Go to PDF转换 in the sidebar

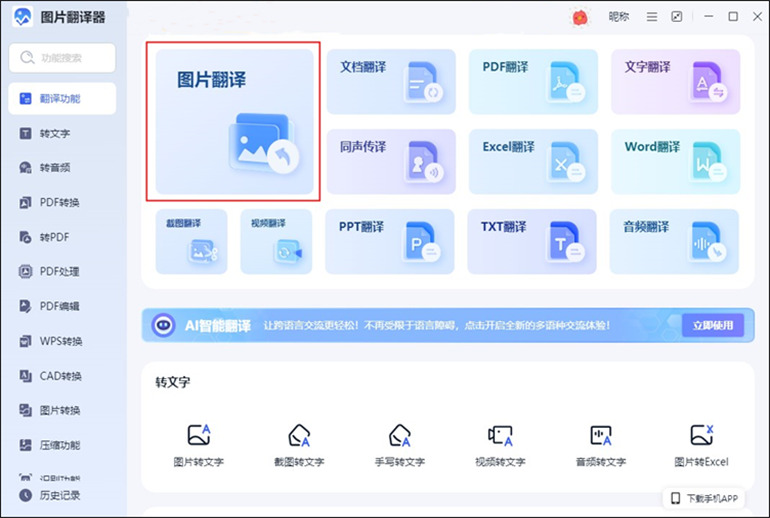tap(60, 202)
